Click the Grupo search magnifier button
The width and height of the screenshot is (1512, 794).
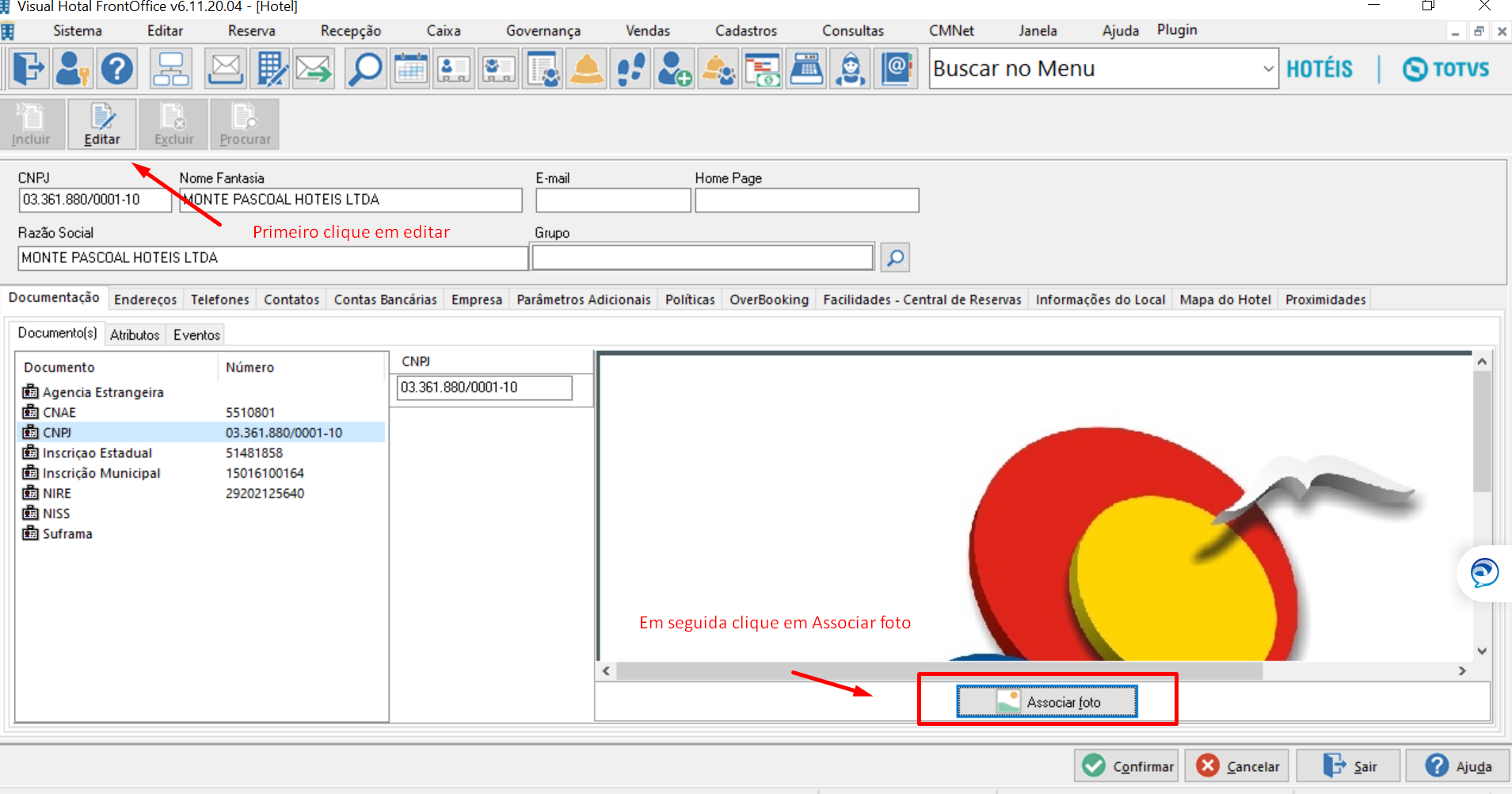pos(895,258)
